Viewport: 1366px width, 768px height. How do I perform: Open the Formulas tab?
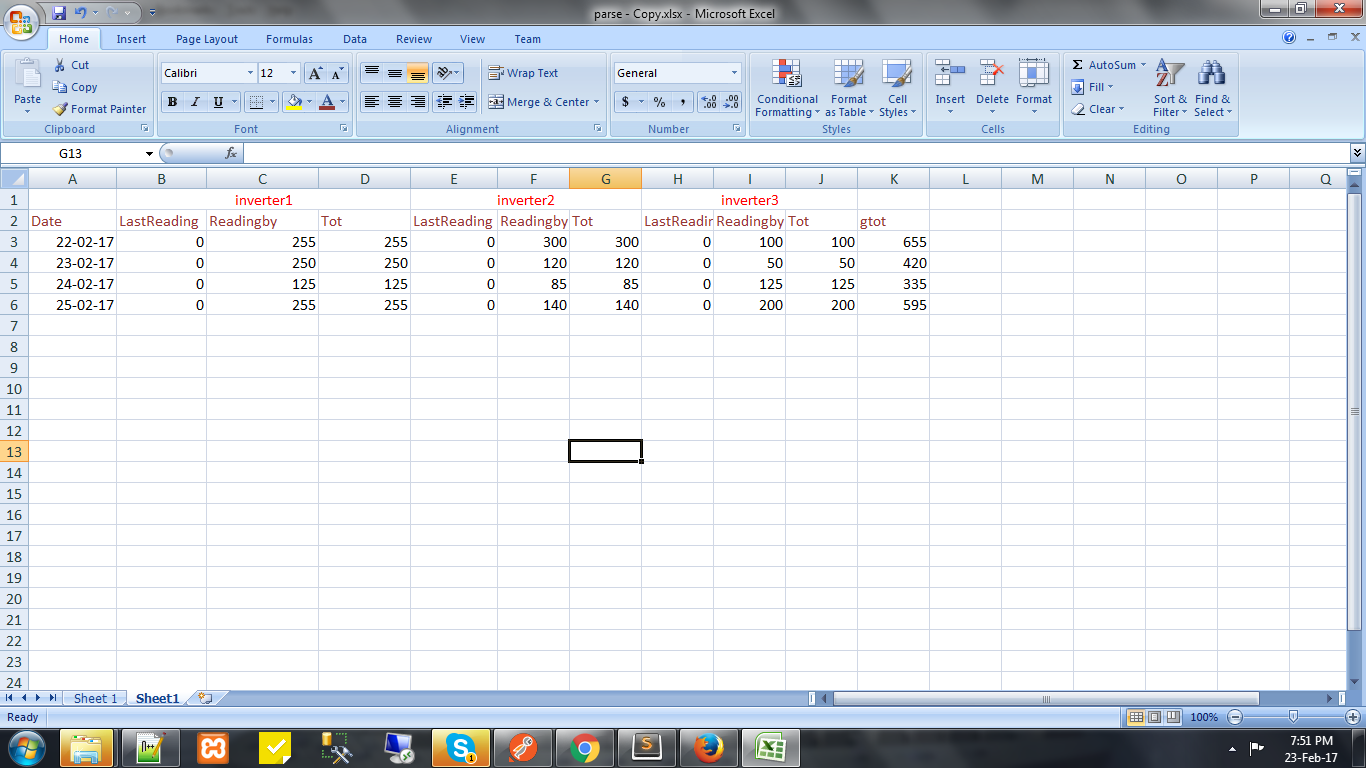click(289, 39)
